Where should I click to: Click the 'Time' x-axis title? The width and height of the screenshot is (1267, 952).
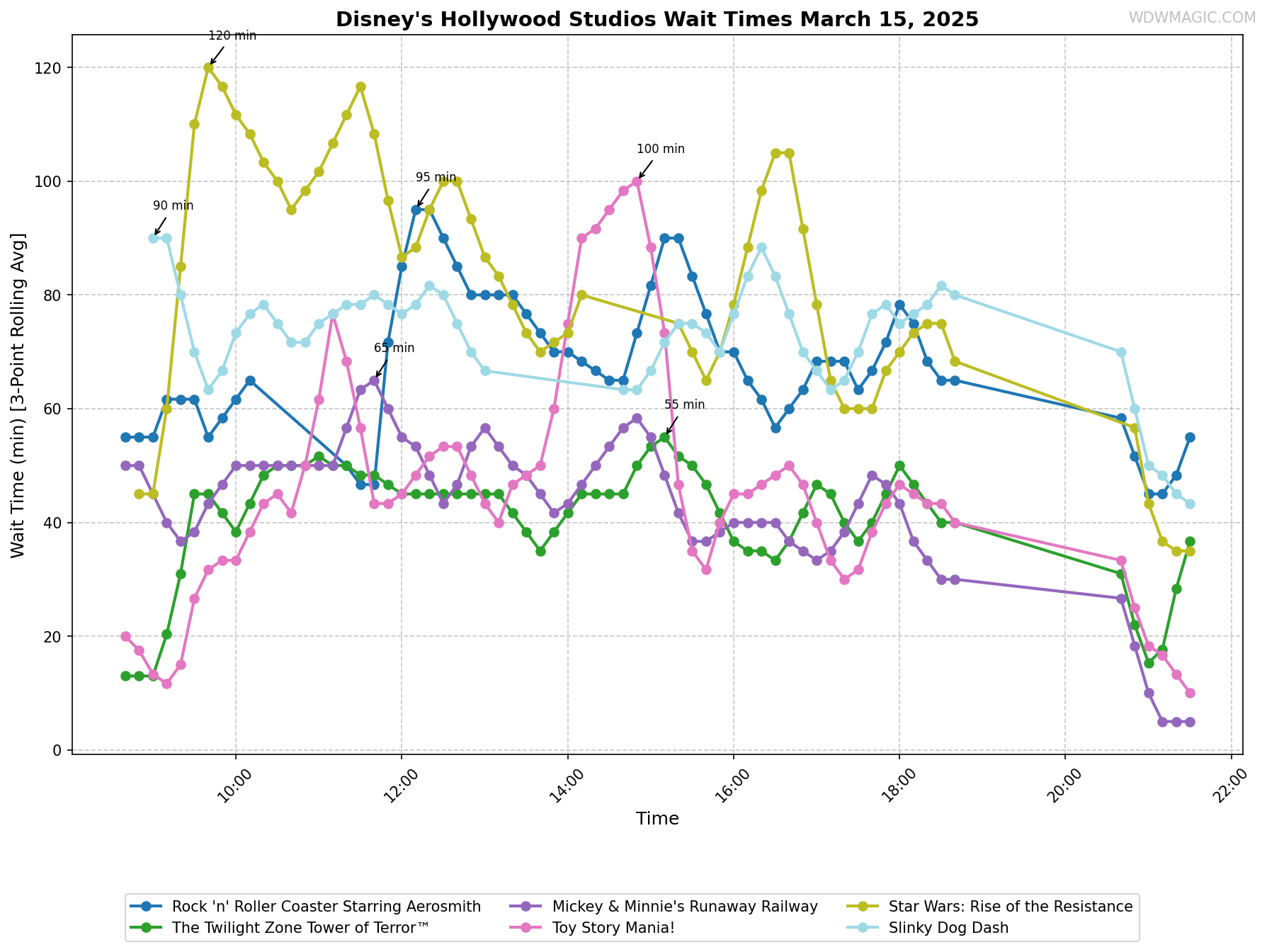coord(657,819)
